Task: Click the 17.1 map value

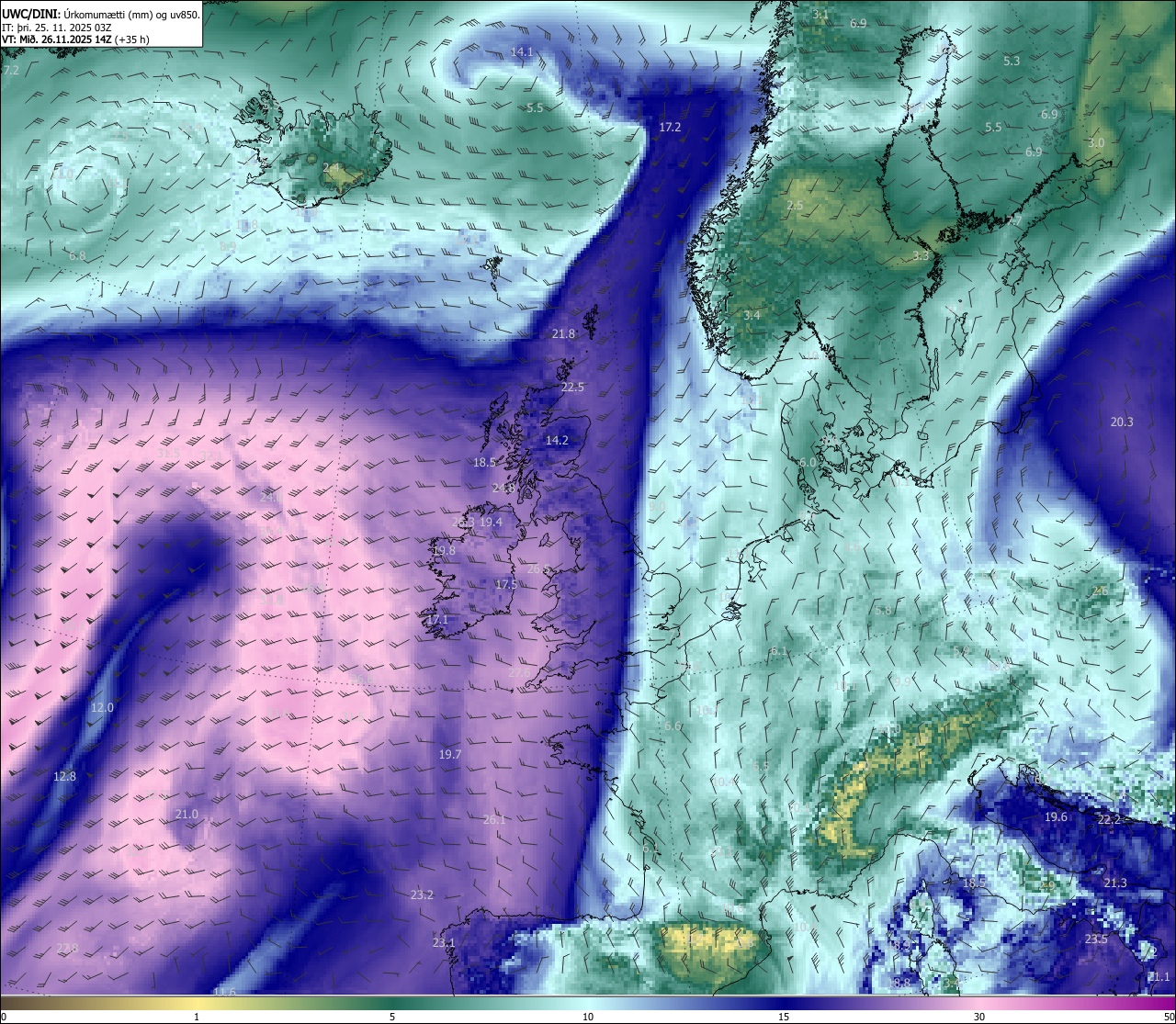Action: tap(437, 620)
